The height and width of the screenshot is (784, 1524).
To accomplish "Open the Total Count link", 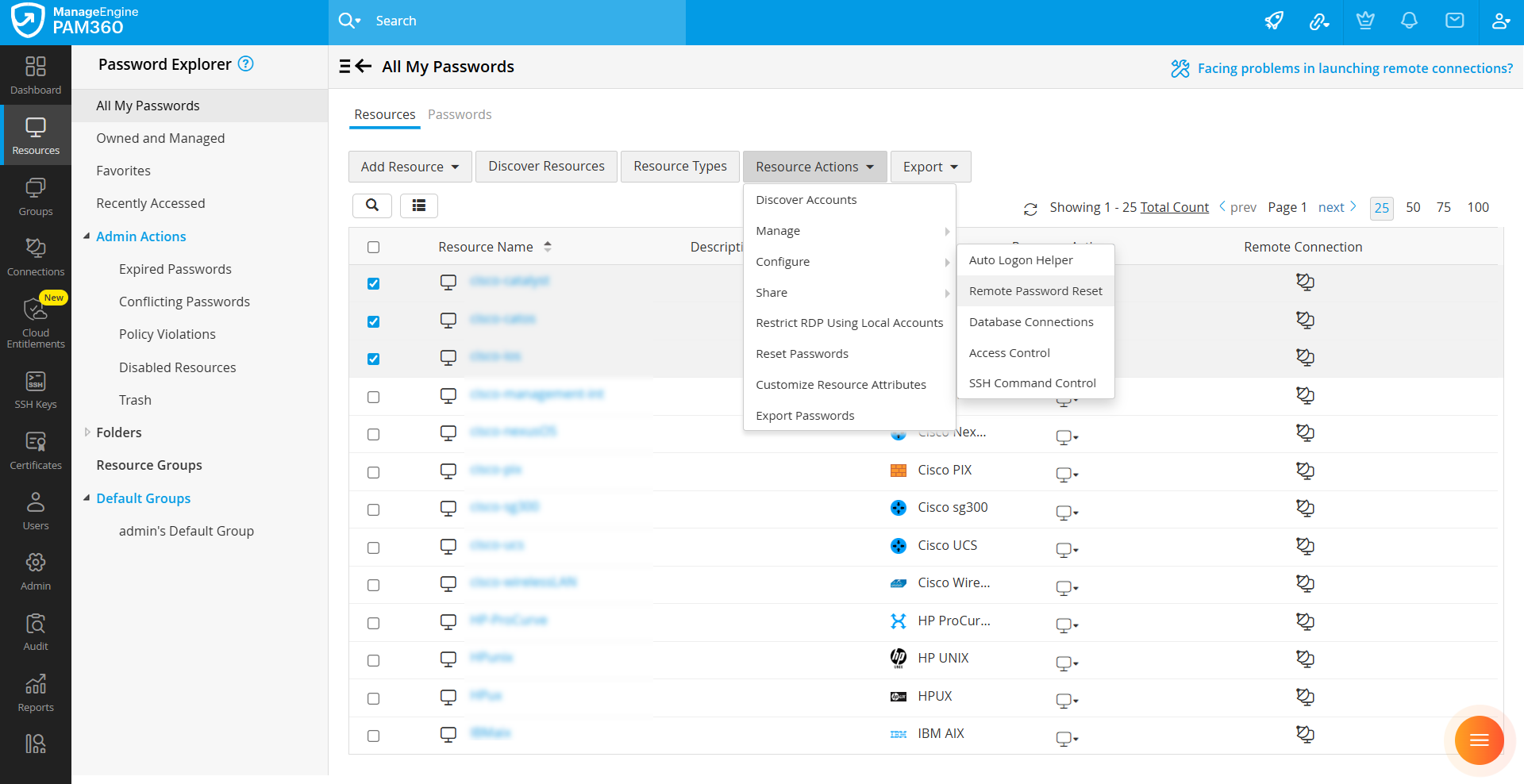I will coord(1174,207).
